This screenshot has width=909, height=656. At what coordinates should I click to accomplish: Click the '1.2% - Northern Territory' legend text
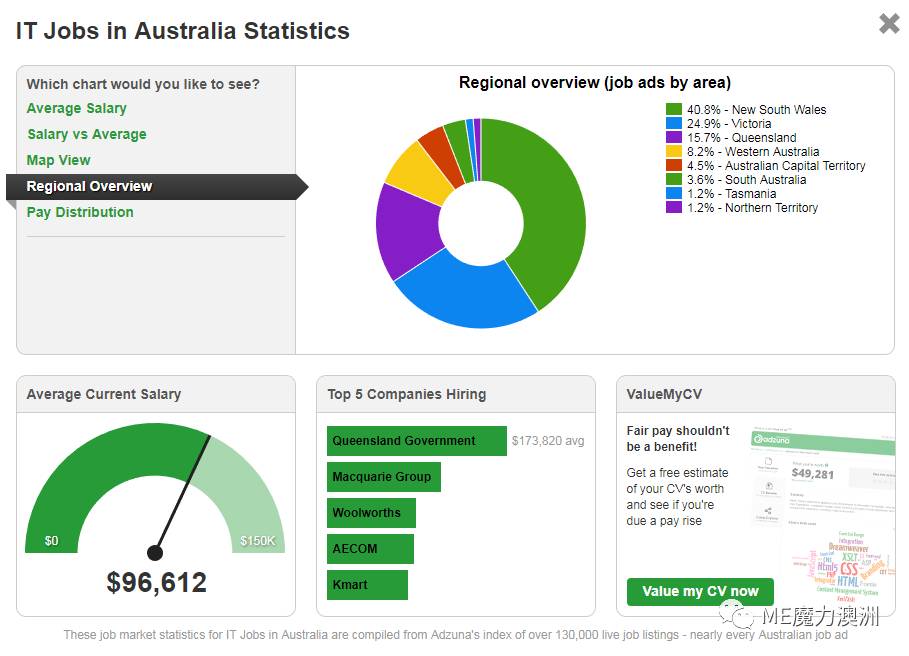752,207
